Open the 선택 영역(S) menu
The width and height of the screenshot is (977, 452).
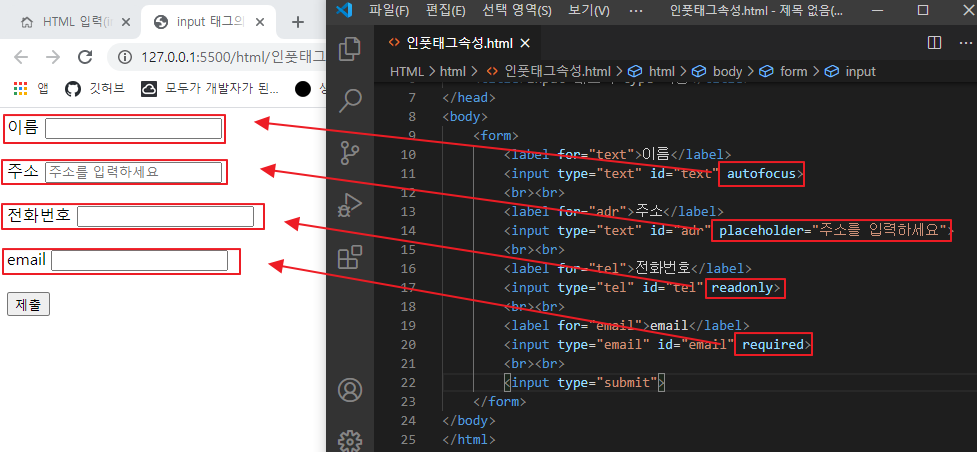coord(517,10)
